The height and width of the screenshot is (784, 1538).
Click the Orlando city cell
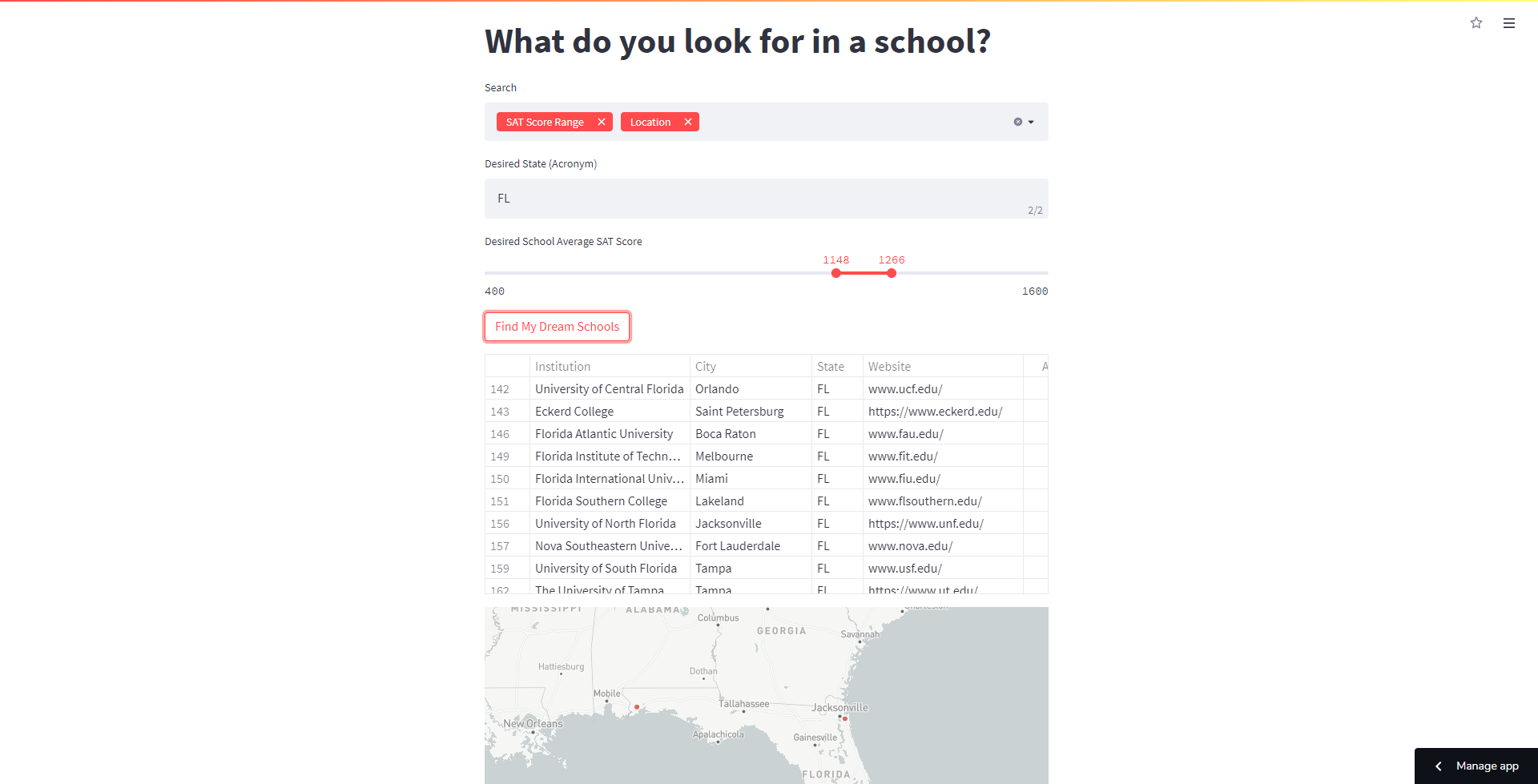(x=751, y=388)
